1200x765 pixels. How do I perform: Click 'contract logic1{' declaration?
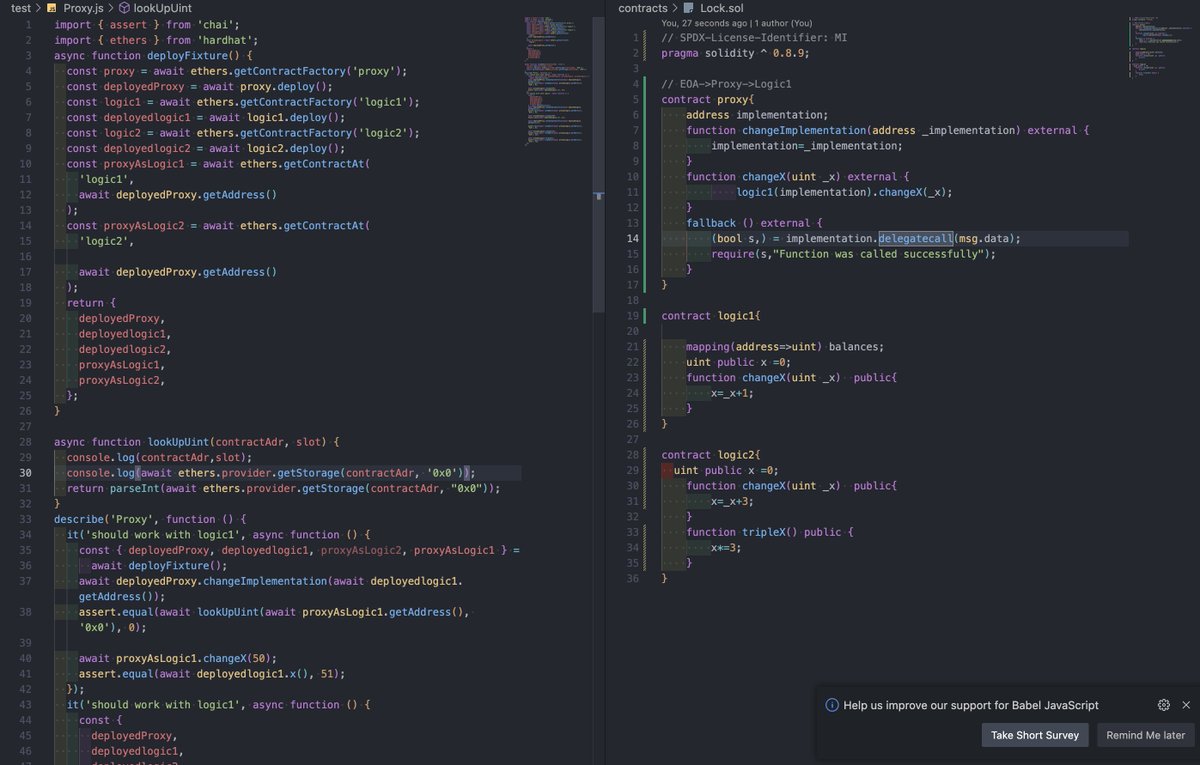pyautogui.click(x=711, y=316)
